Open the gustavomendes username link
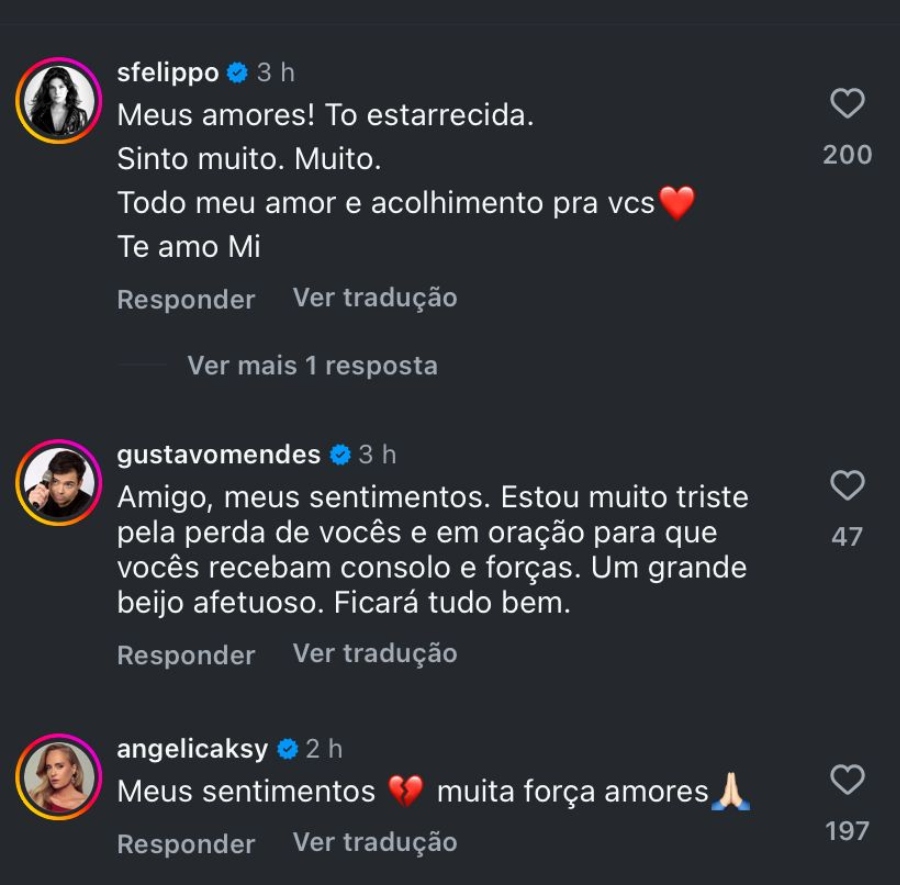 (218, 455)
